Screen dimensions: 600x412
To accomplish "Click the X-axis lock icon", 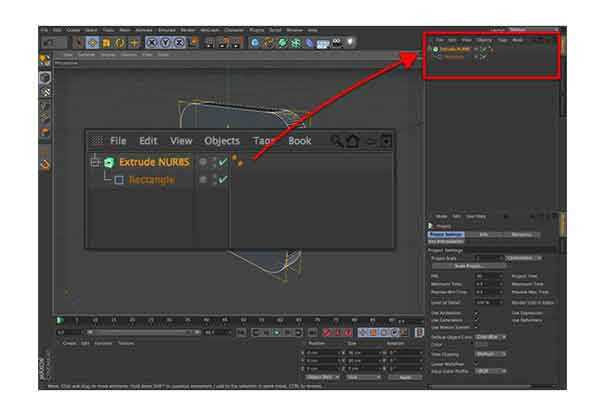I will pos(153,43).
